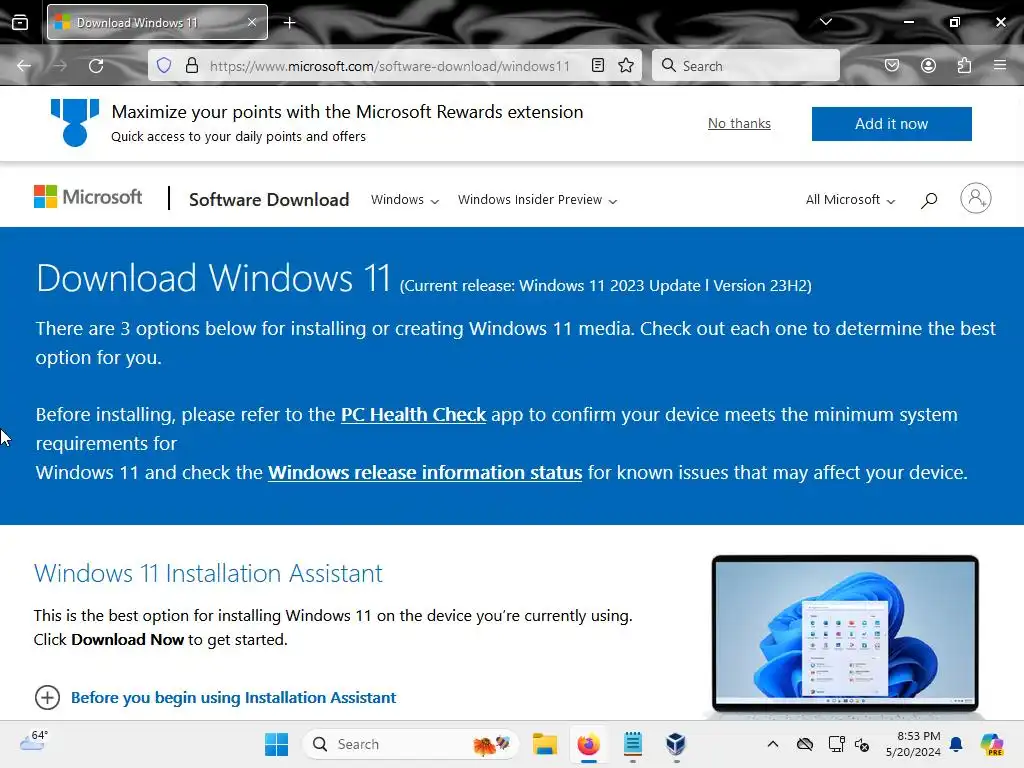Open notifications bell icon
The height and width of the screenshot is (768, 1024).
tap(956, 744)
